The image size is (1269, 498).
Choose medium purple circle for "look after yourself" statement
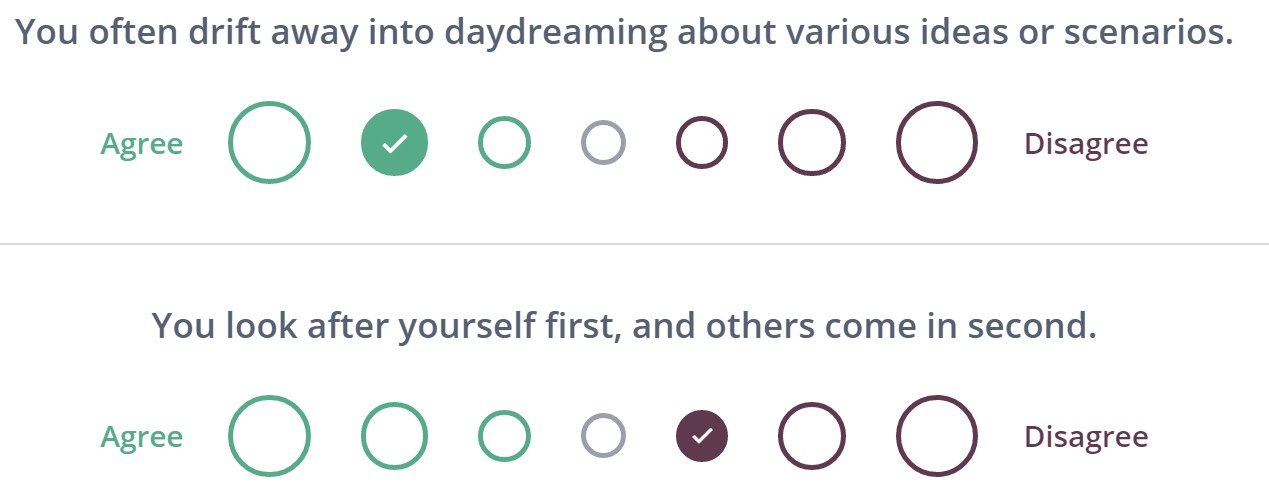coord(812,436)
